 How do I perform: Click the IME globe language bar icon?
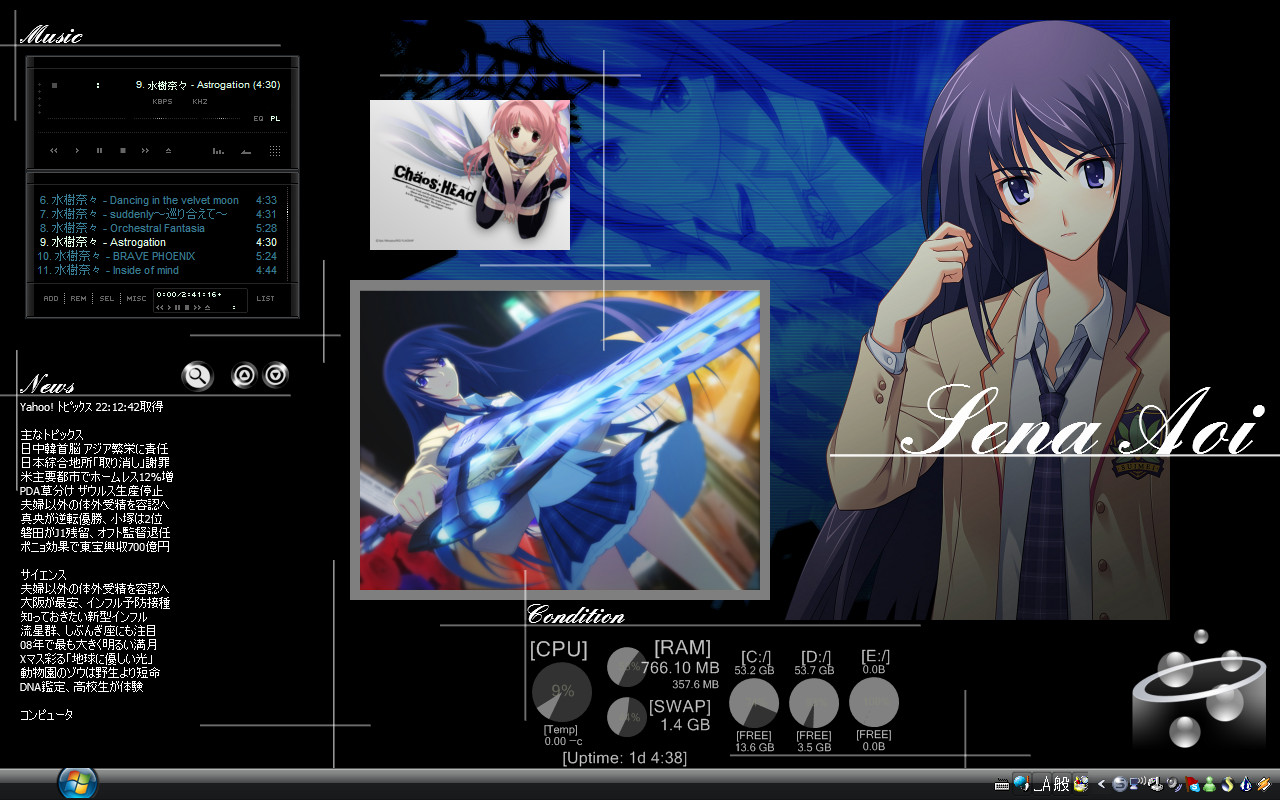[x=1022, y=784]
